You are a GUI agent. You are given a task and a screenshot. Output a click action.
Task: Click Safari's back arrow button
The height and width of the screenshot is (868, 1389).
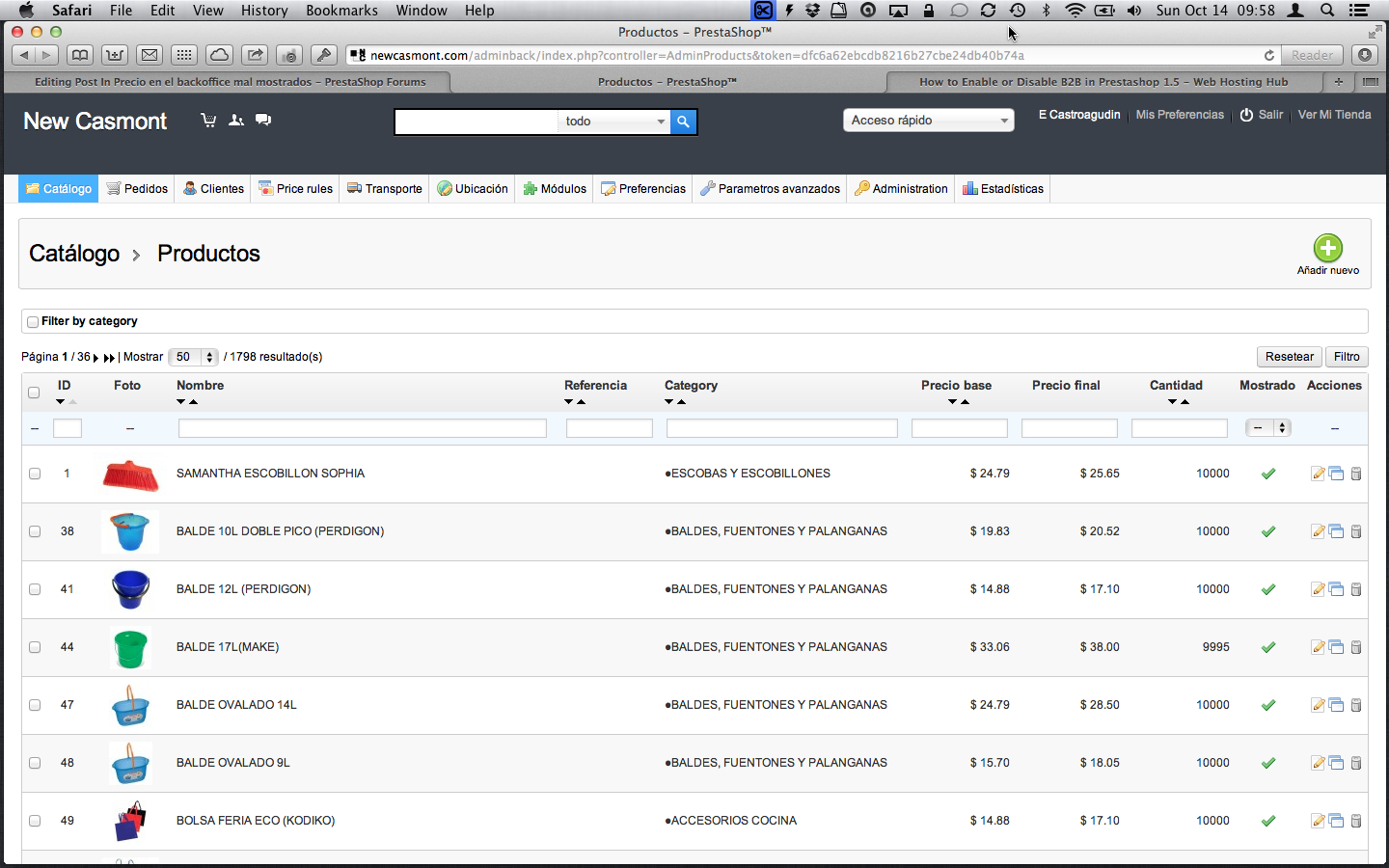point(24,55)
